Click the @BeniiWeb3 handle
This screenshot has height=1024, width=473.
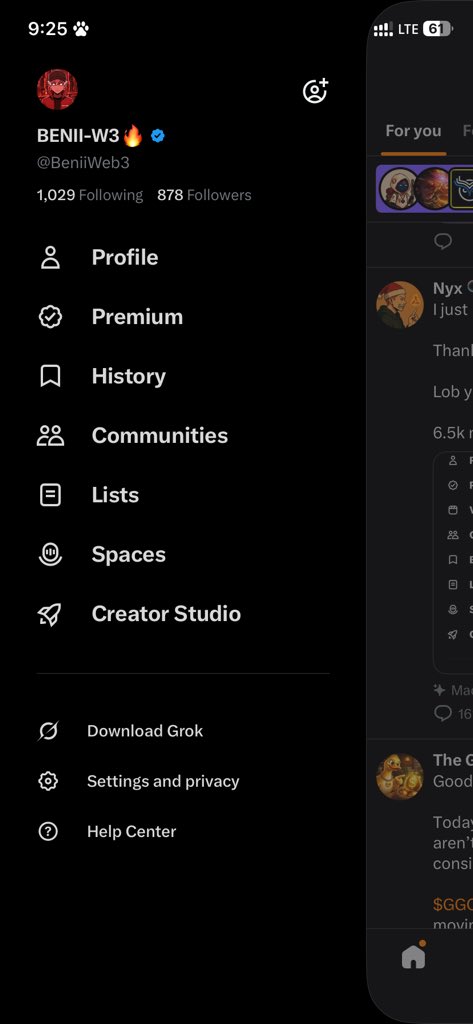pyautogui.click(x=83, y=163)
